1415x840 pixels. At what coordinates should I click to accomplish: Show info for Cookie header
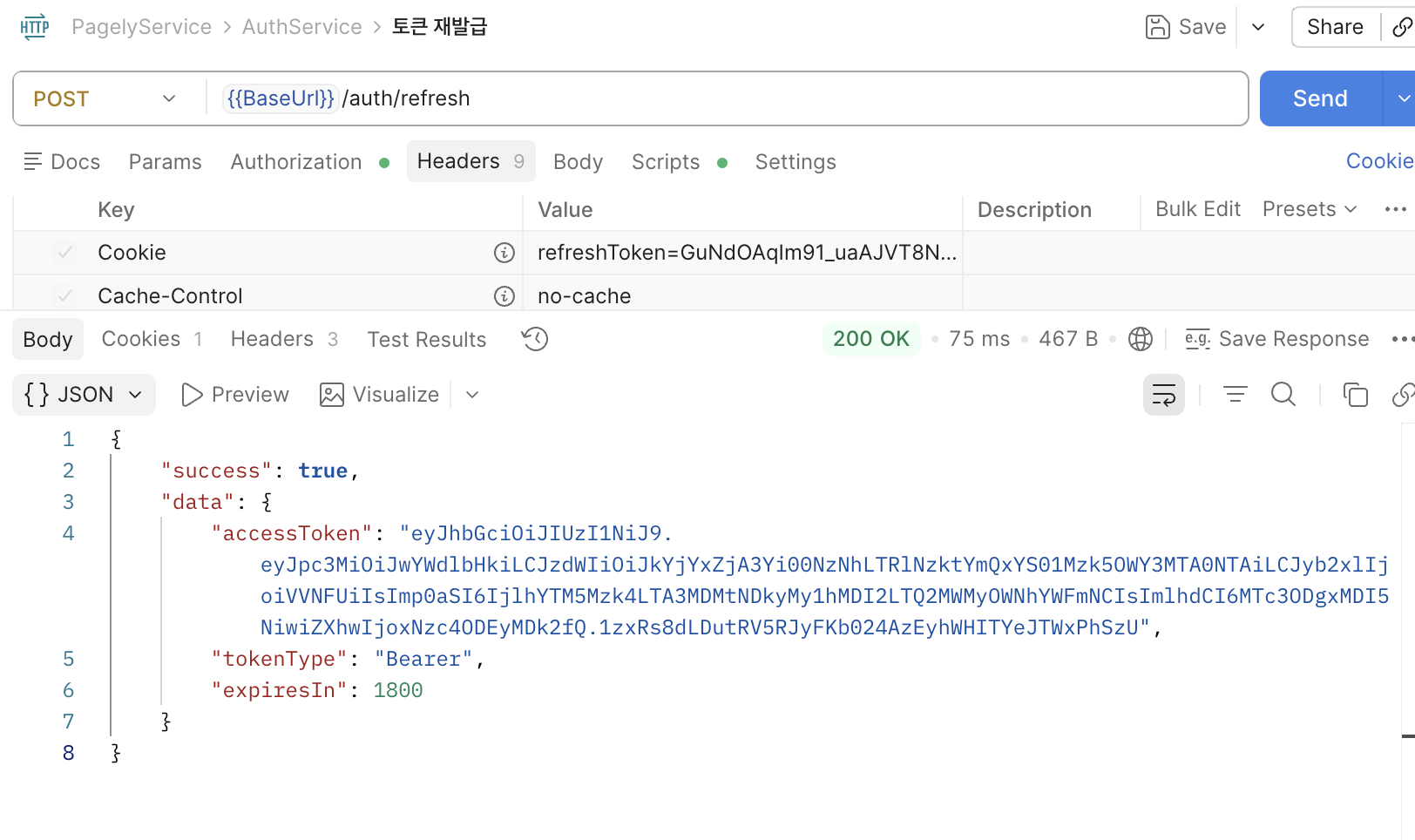tap(504, 253)
